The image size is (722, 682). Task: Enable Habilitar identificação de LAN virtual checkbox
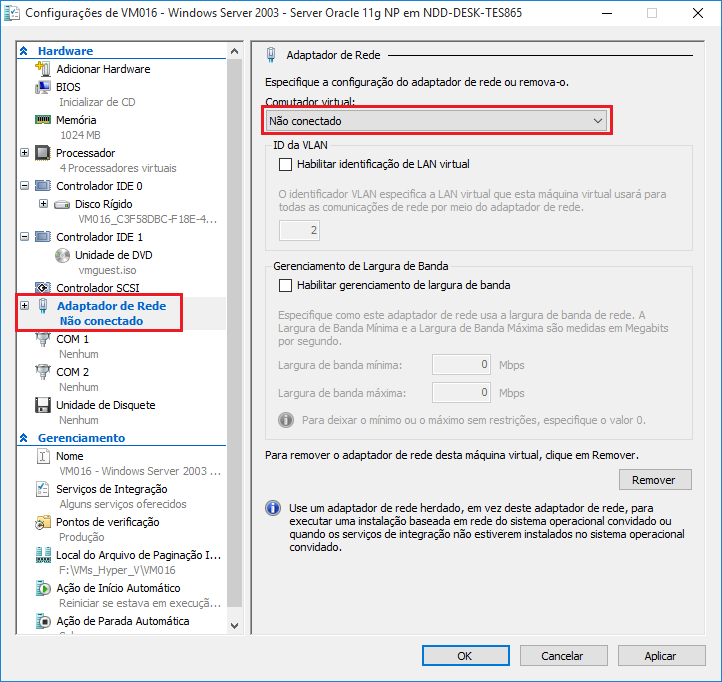click(286, 164)
